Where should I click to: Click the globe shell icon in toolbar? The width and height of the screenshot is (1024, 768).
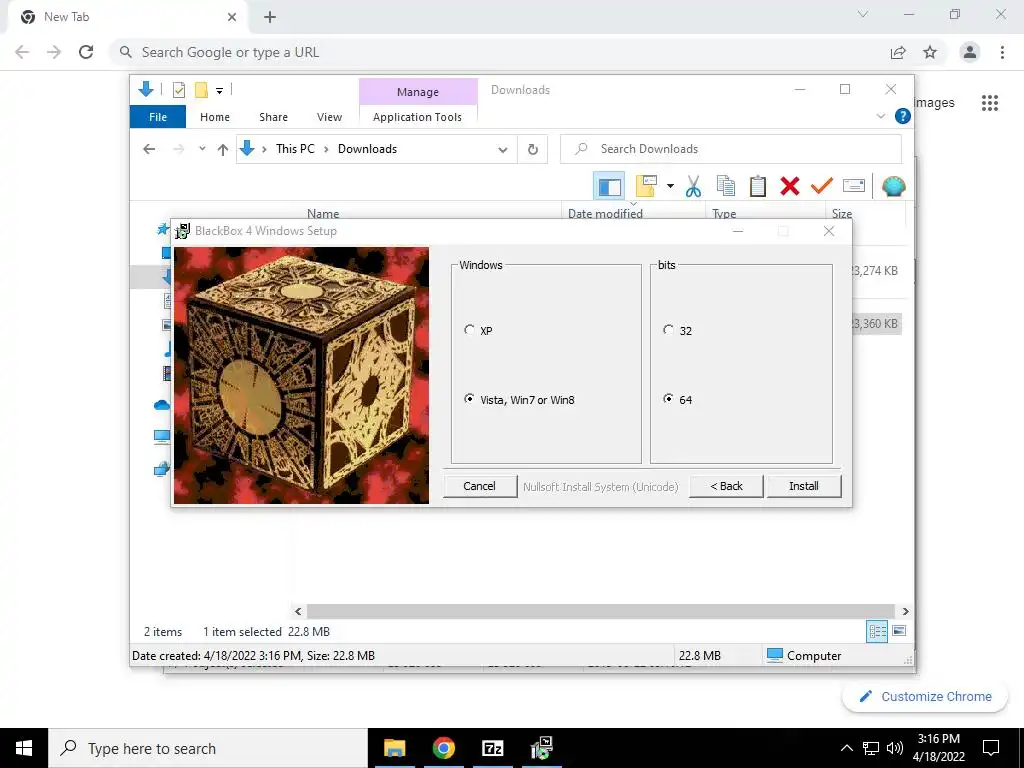[x=893, y=187]
